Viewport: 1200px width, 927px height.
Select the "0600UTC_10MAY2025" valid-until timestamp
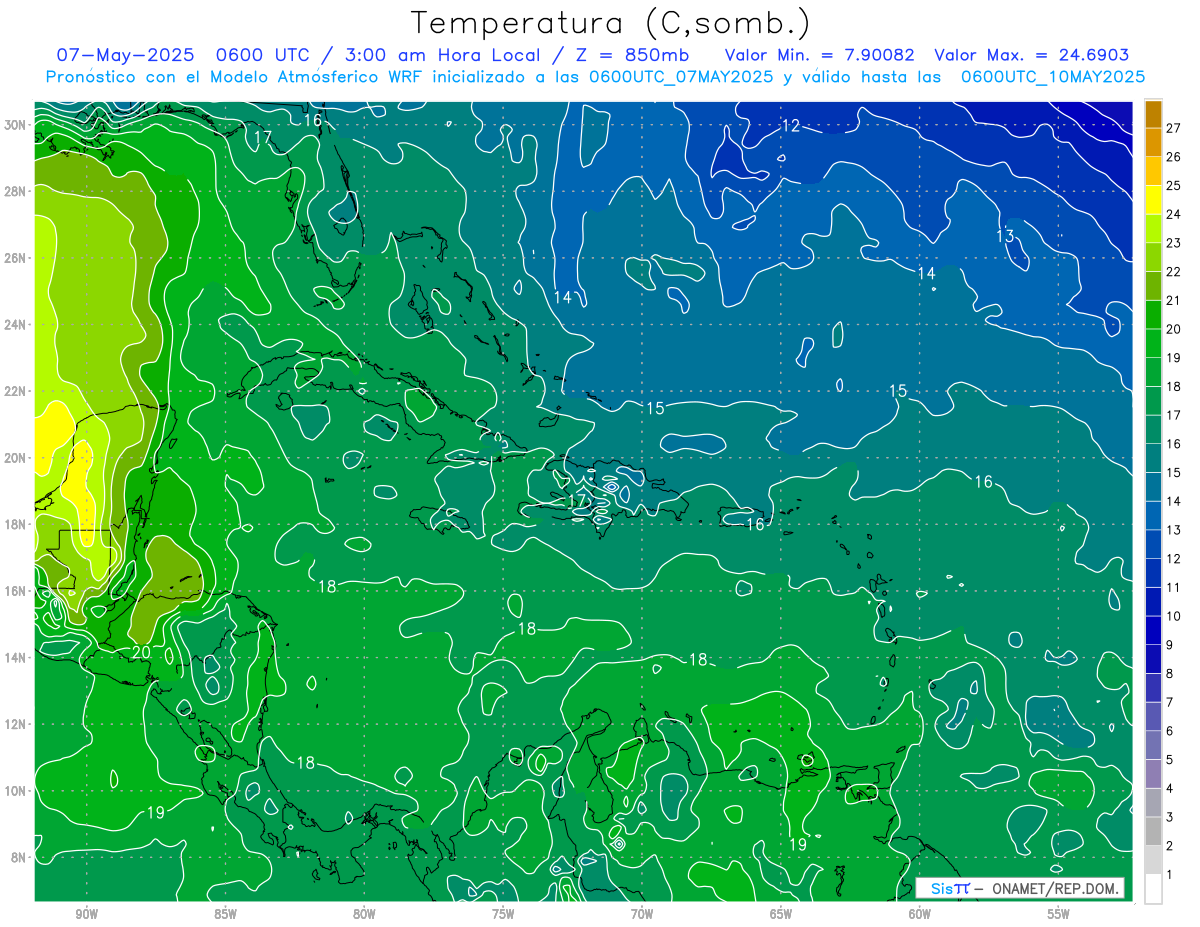tap(1053, 77)
